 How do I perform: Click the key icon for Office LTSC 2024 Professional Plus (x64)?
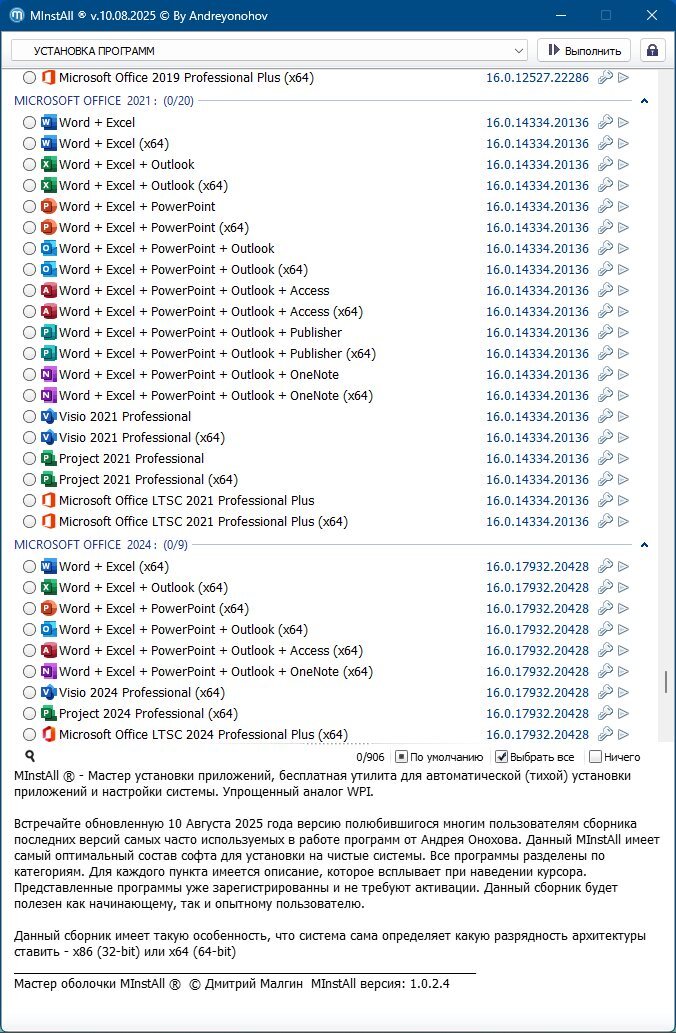point(605,735)
